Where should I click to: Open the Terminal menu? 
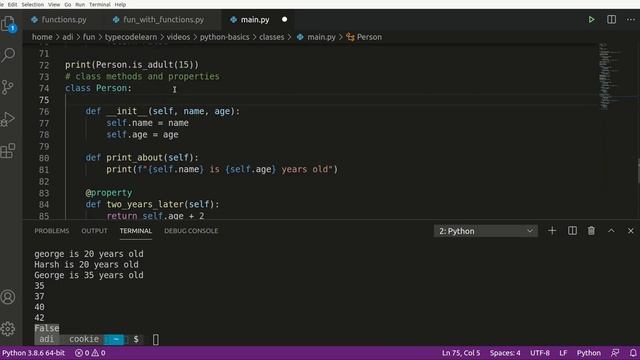(x=100, y=4)
